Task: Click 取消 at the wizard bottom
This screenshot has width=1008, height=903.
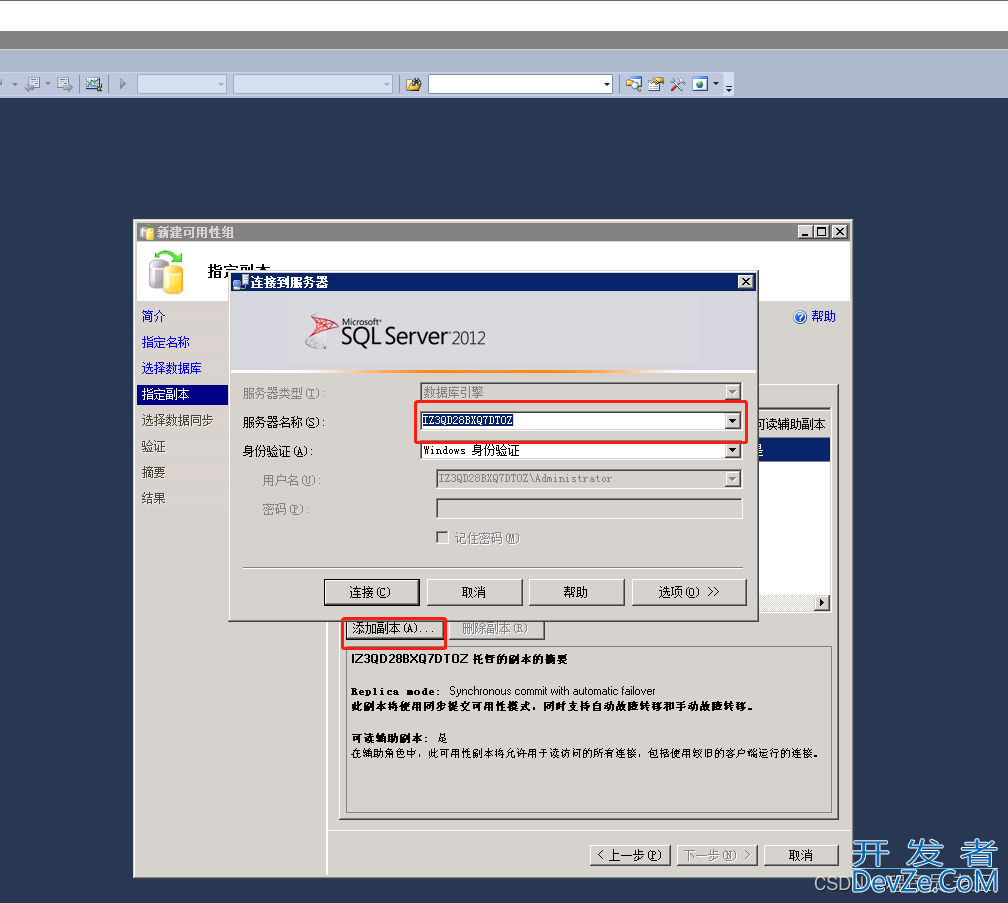Action: 801,855
